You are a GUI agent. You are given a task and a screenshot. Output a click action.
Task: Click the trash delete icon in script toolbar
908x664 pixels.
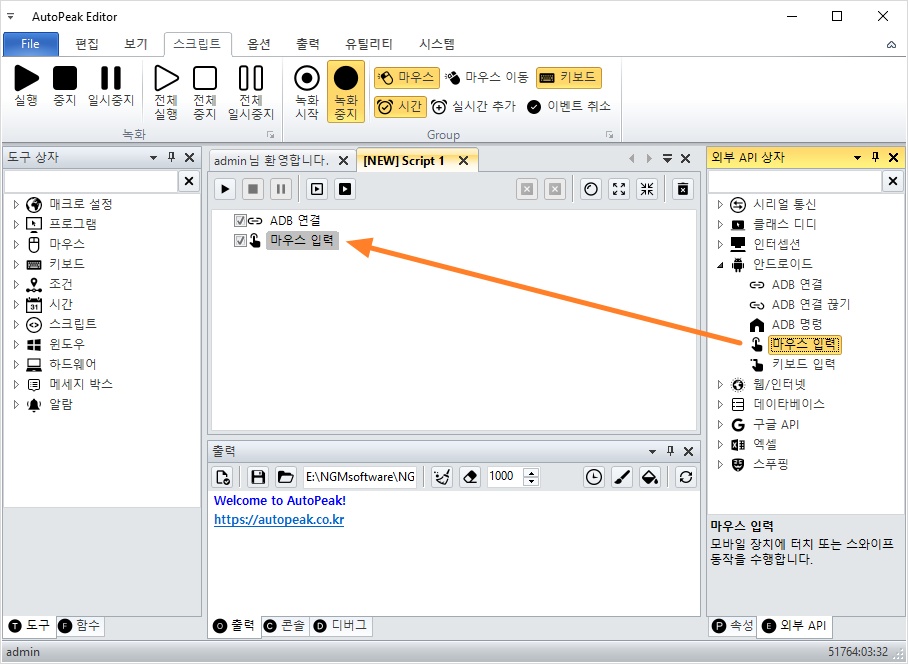(x=683, y=189)
